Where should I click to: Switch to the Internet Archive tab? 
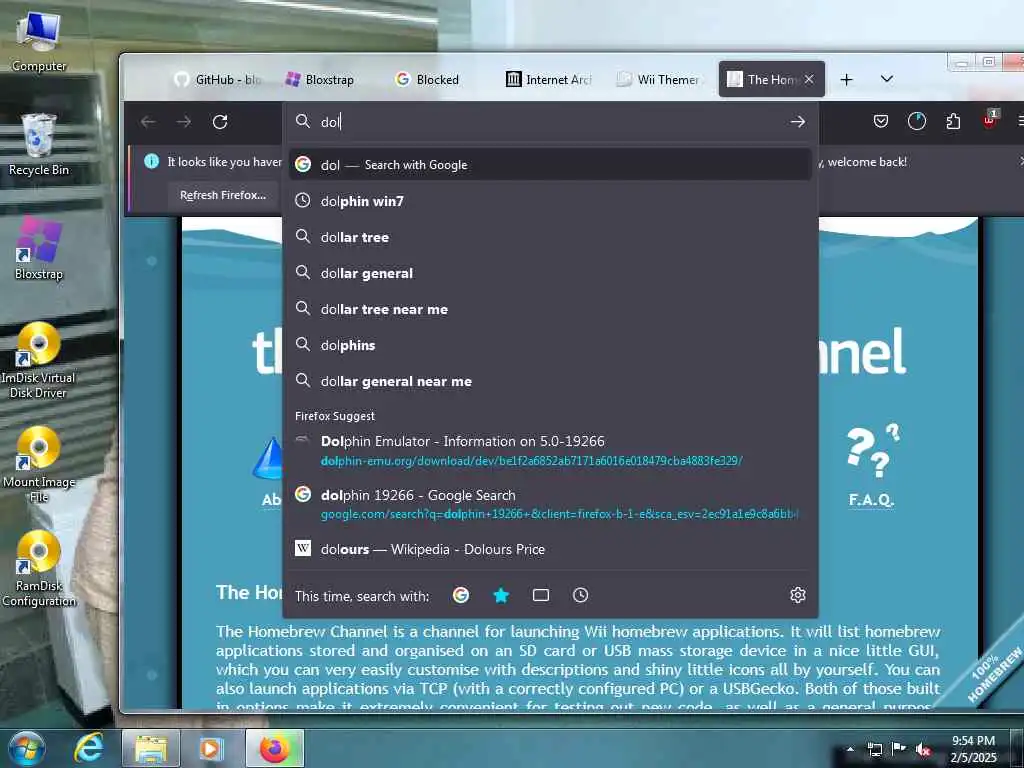[549, 80]
